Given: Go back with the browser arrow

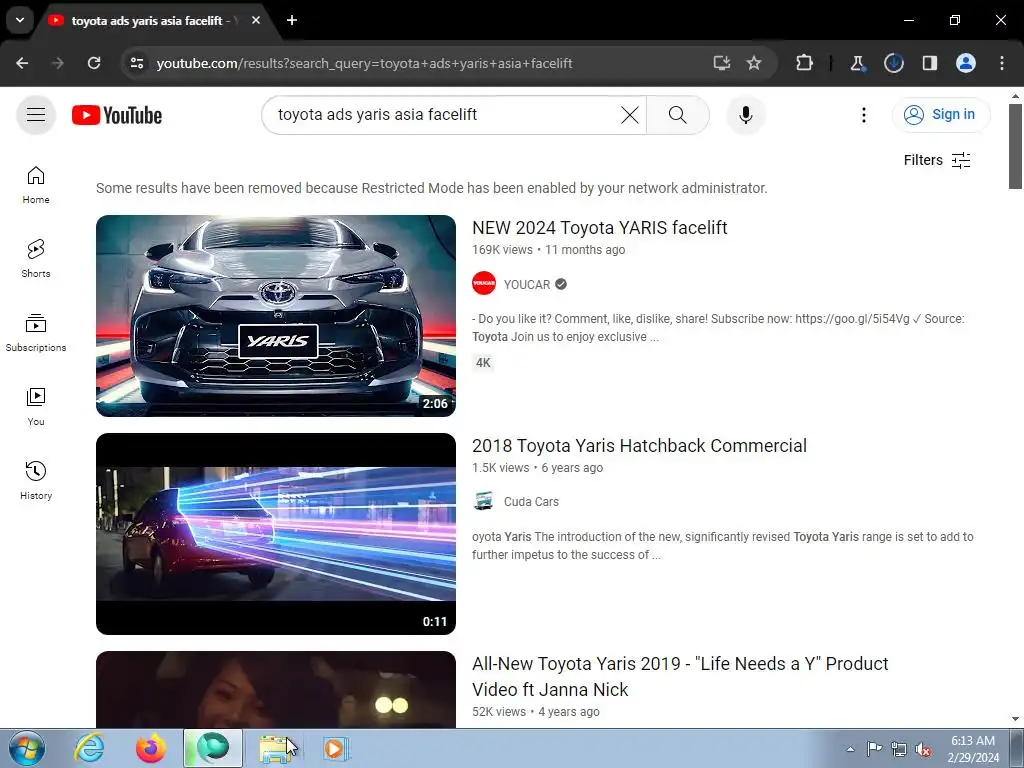Looking at the screenshot, I should point(22,63).
